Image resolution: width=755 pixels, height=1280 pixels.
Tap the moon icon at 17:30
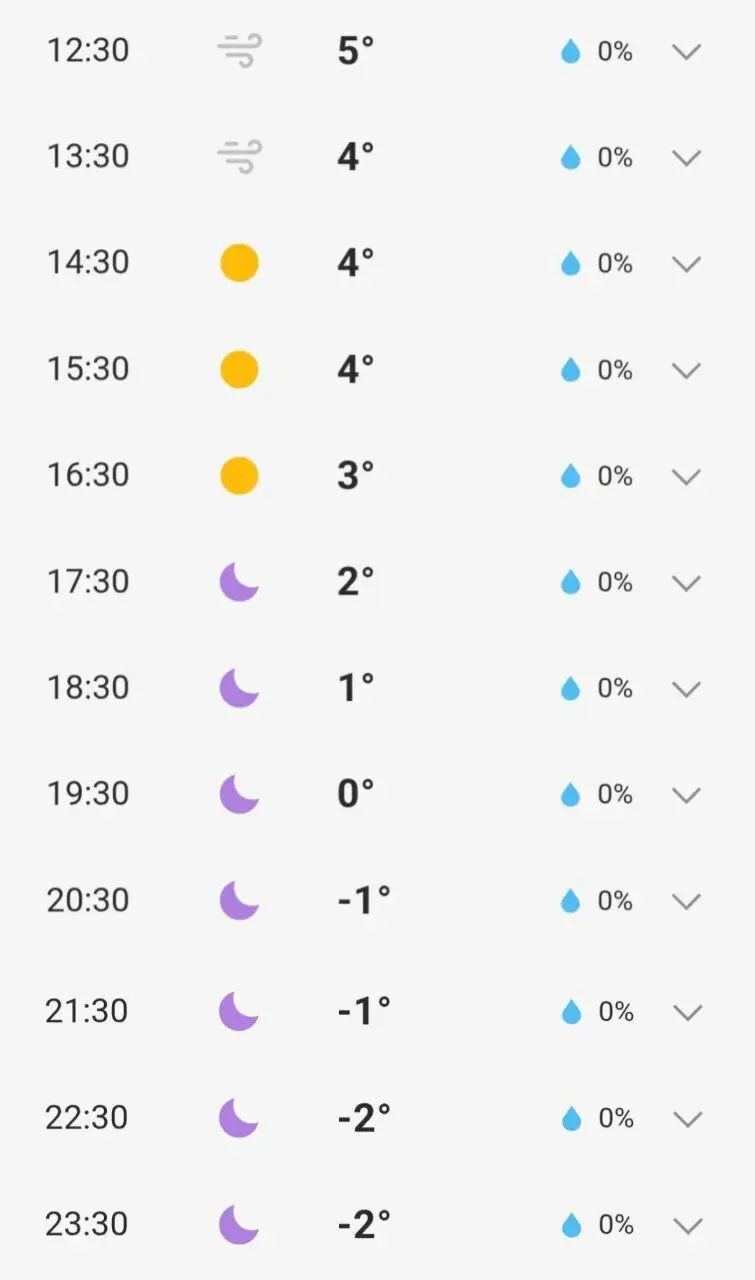[x=239, y=582]
